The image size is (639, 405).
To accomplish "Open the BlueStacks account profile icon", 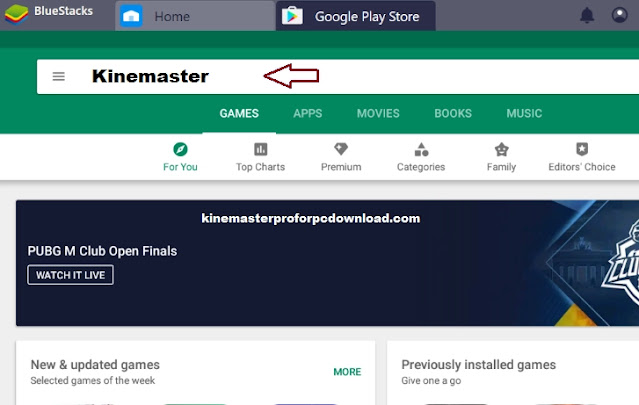I will tap(619, 15).
